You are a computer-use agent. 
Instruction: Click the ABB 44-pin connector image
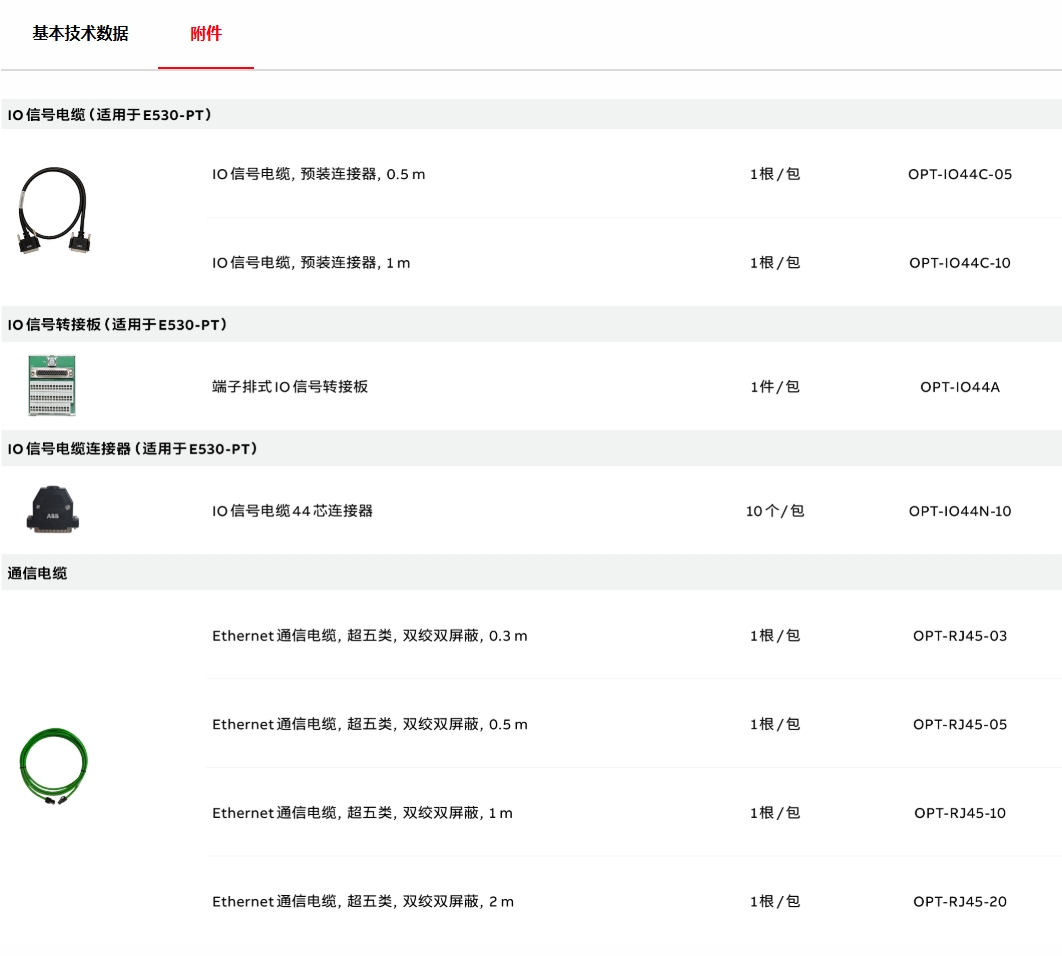point(52,510)
